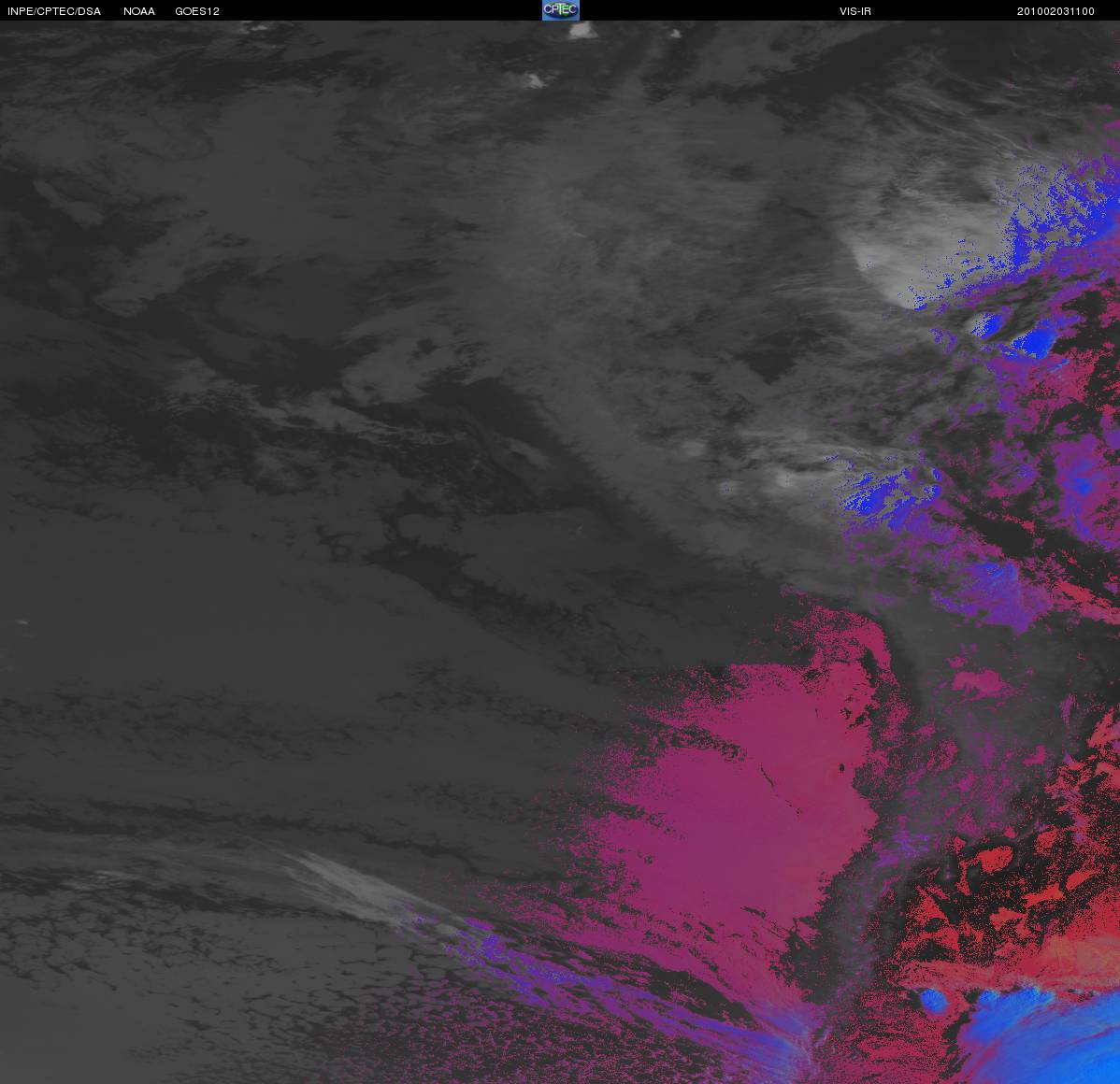
Task: Select the VIS-IR channel label
Action: (x=855, y=11)
